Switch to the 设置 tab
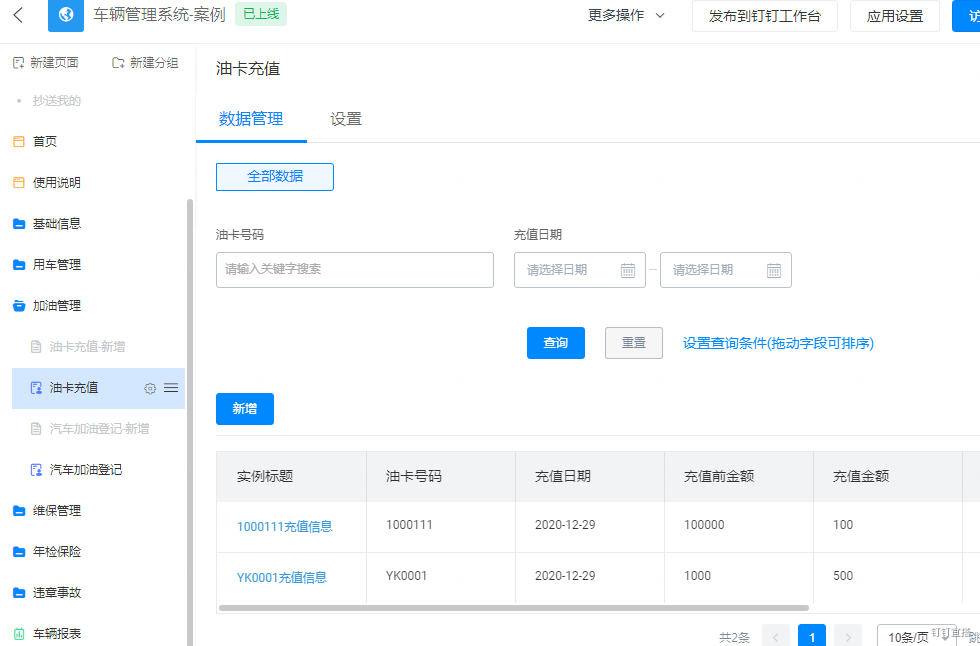Image resolution: width=980 pixels, height=646 pixels. pyautogui.click(x=346, y=119)
